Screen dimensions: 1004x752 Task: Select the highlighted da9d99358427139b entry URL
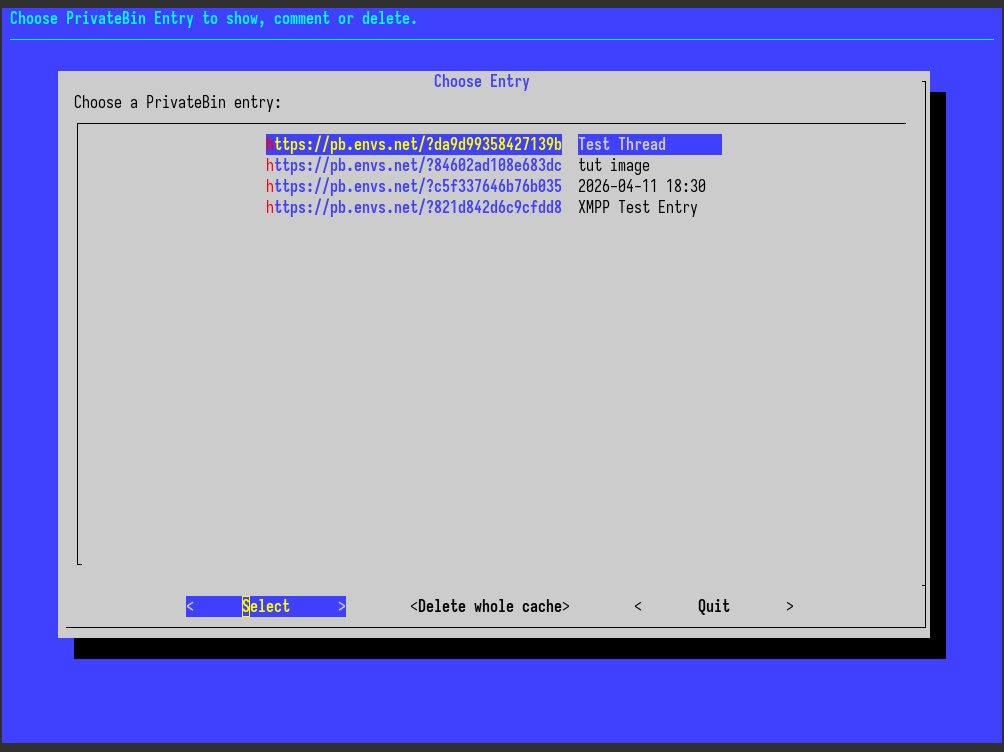414,144
